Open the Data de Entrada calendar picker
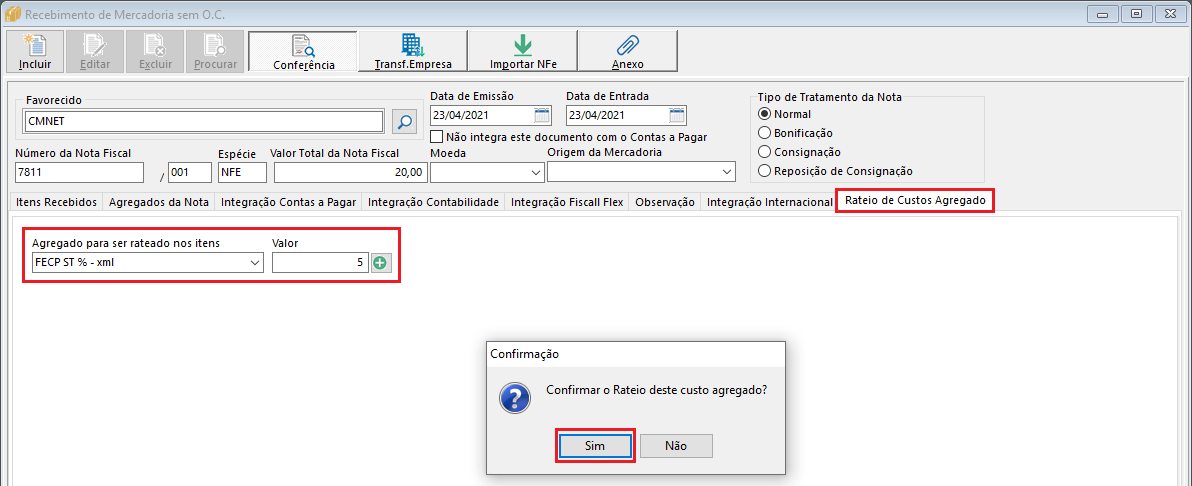This screenshot has height=486, width=1192. 677,116
